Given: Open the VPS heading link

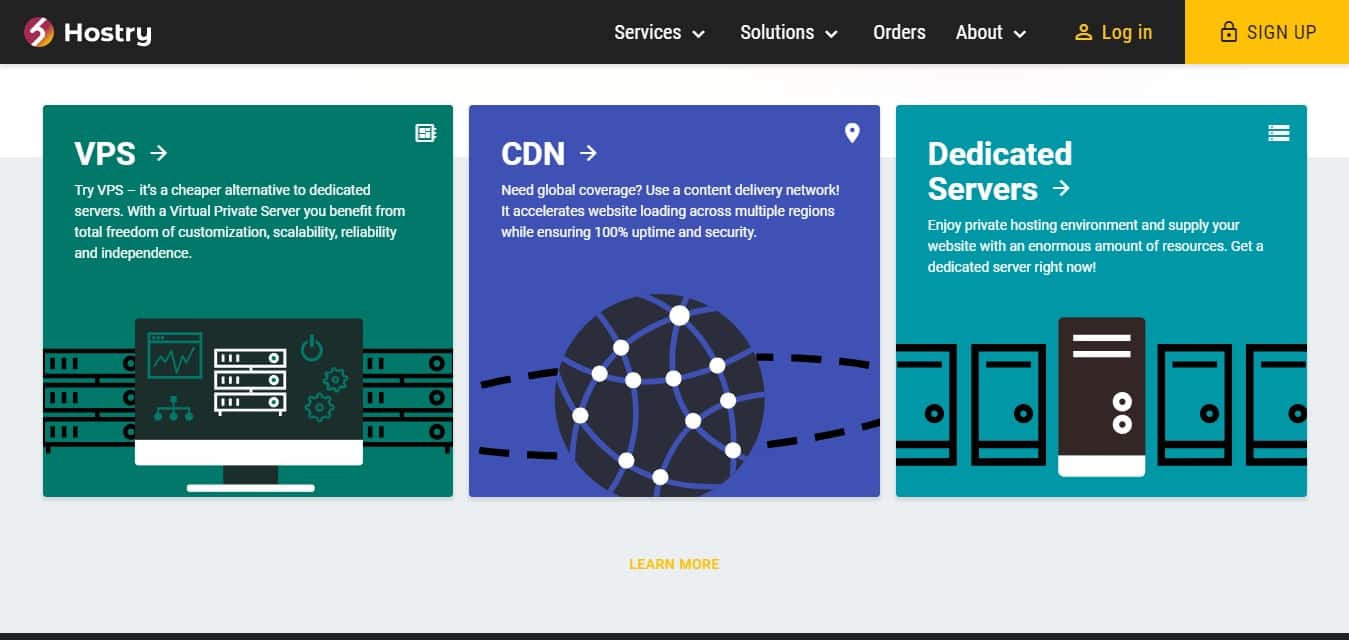Looking at the screenshot, I should pos(105,154).
